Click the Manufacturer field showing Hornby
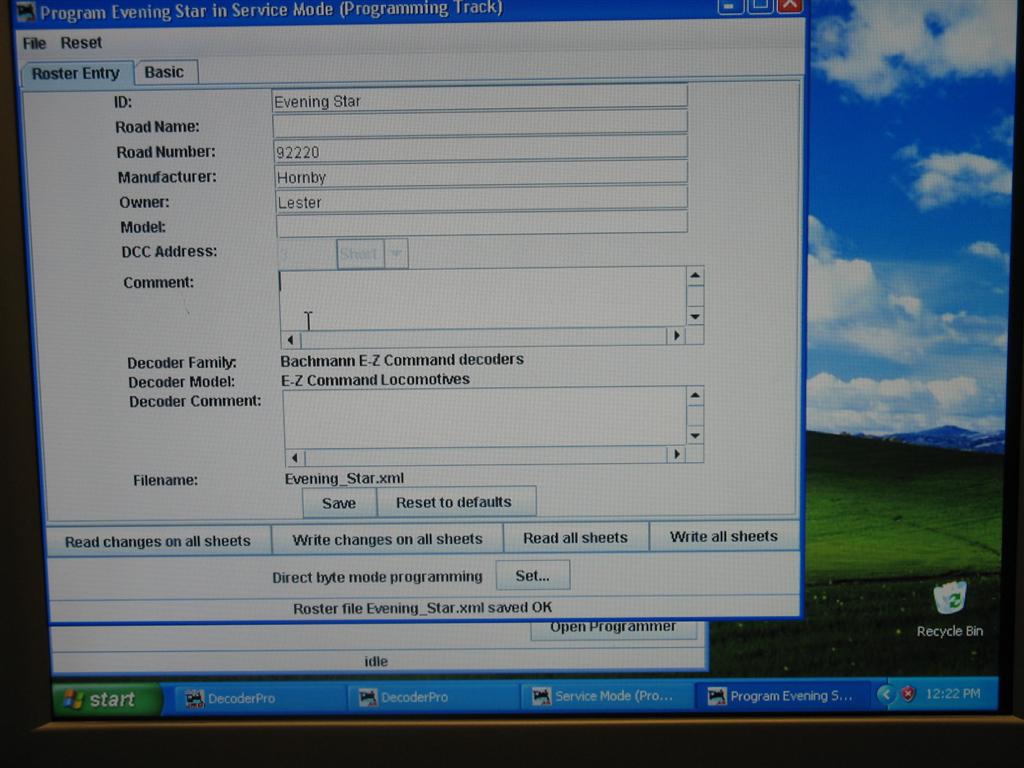The height and width of the screenshot is (768, 1024). coord(481,175)
